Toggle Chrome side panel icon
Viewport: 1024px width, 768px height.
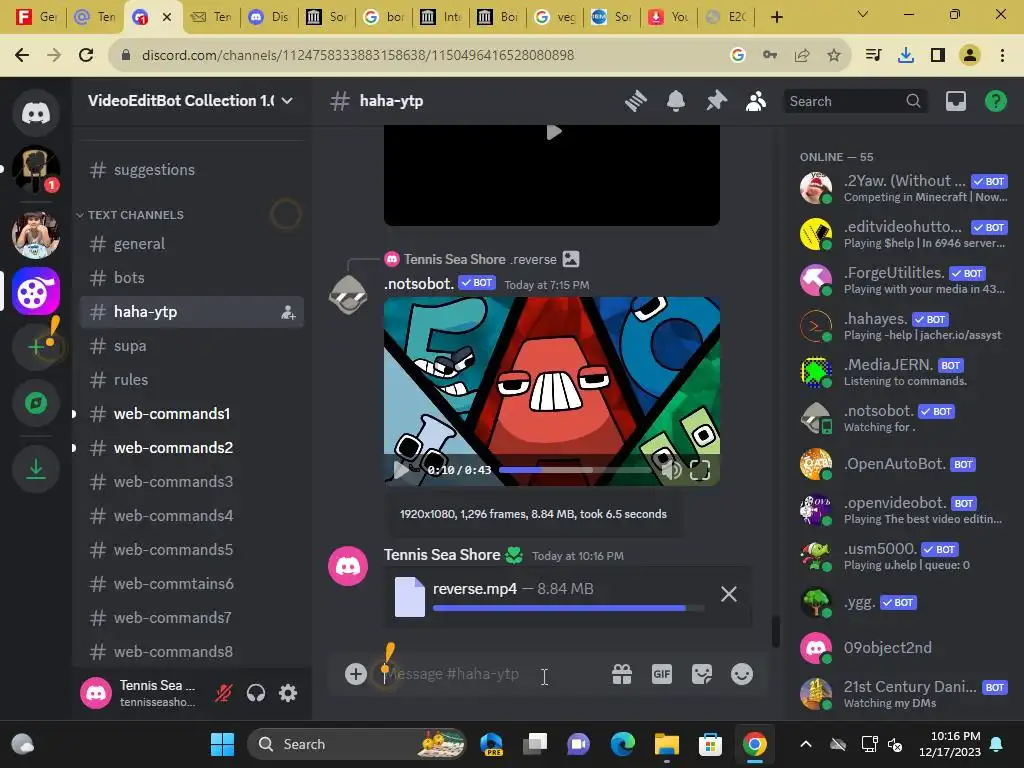(x=938, y=55)
